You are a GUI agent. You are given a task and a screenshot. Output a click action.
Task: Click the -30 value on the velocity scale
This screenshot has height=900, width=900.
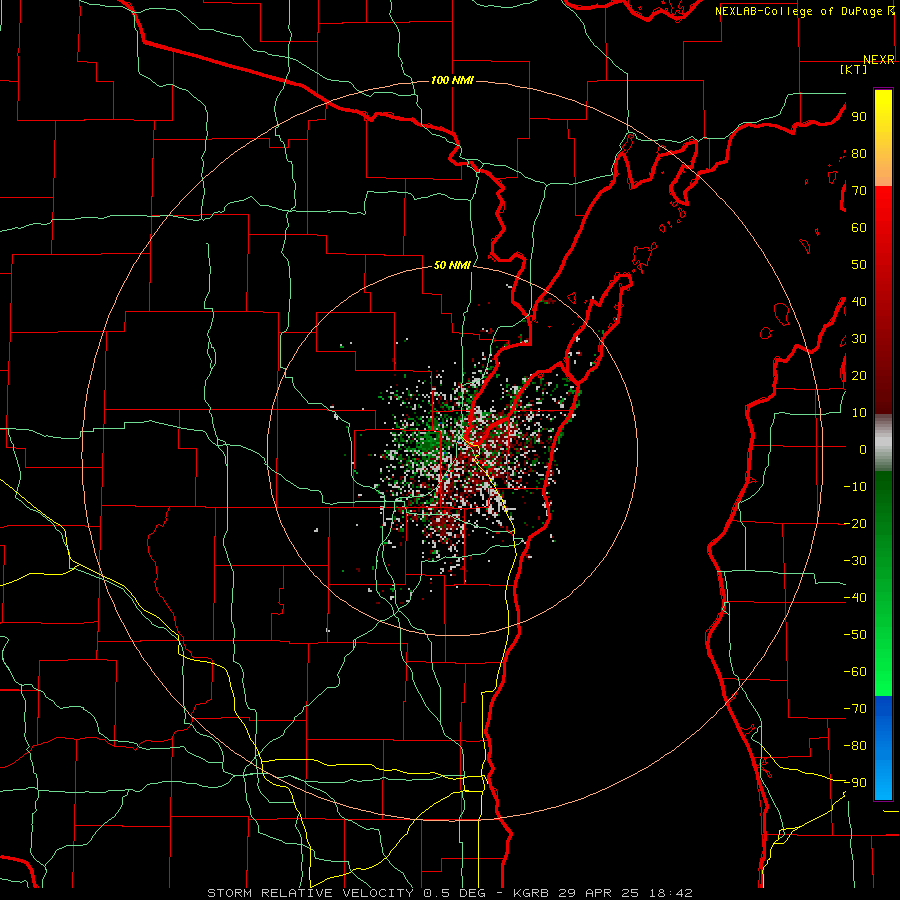(855, 561)
